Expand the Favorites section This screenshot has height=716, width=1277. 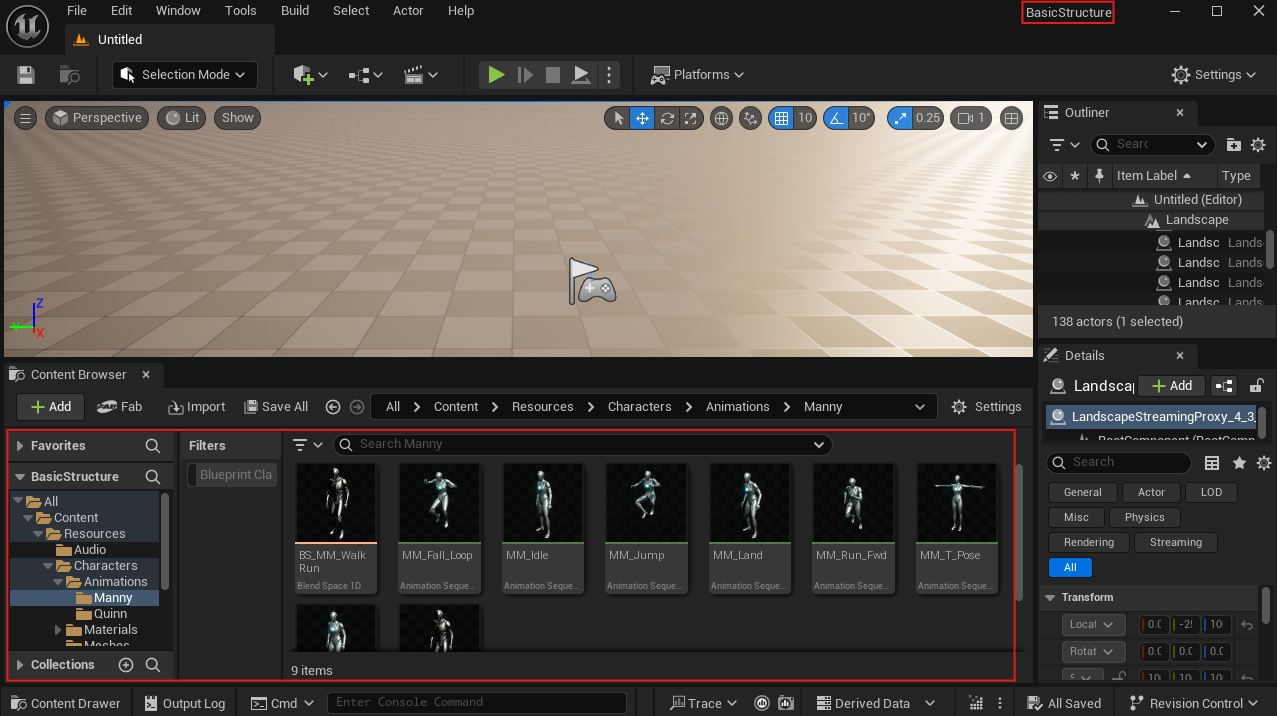click(20, 446)
